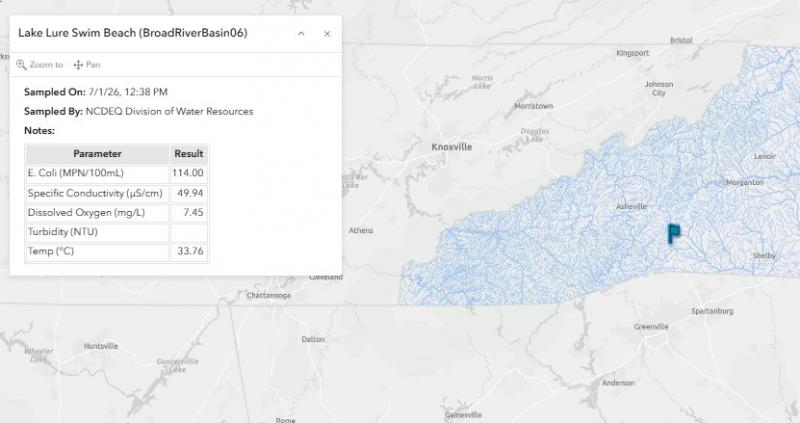Click the Spartanburg map label
Viewport: 800px width, 423px height.
(712, 311)
